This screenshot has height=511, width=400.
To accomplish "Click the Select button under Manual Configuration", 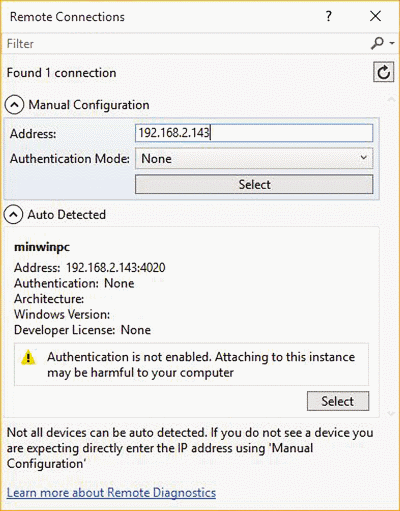I will pyautogui.click(x=254, y=184).
